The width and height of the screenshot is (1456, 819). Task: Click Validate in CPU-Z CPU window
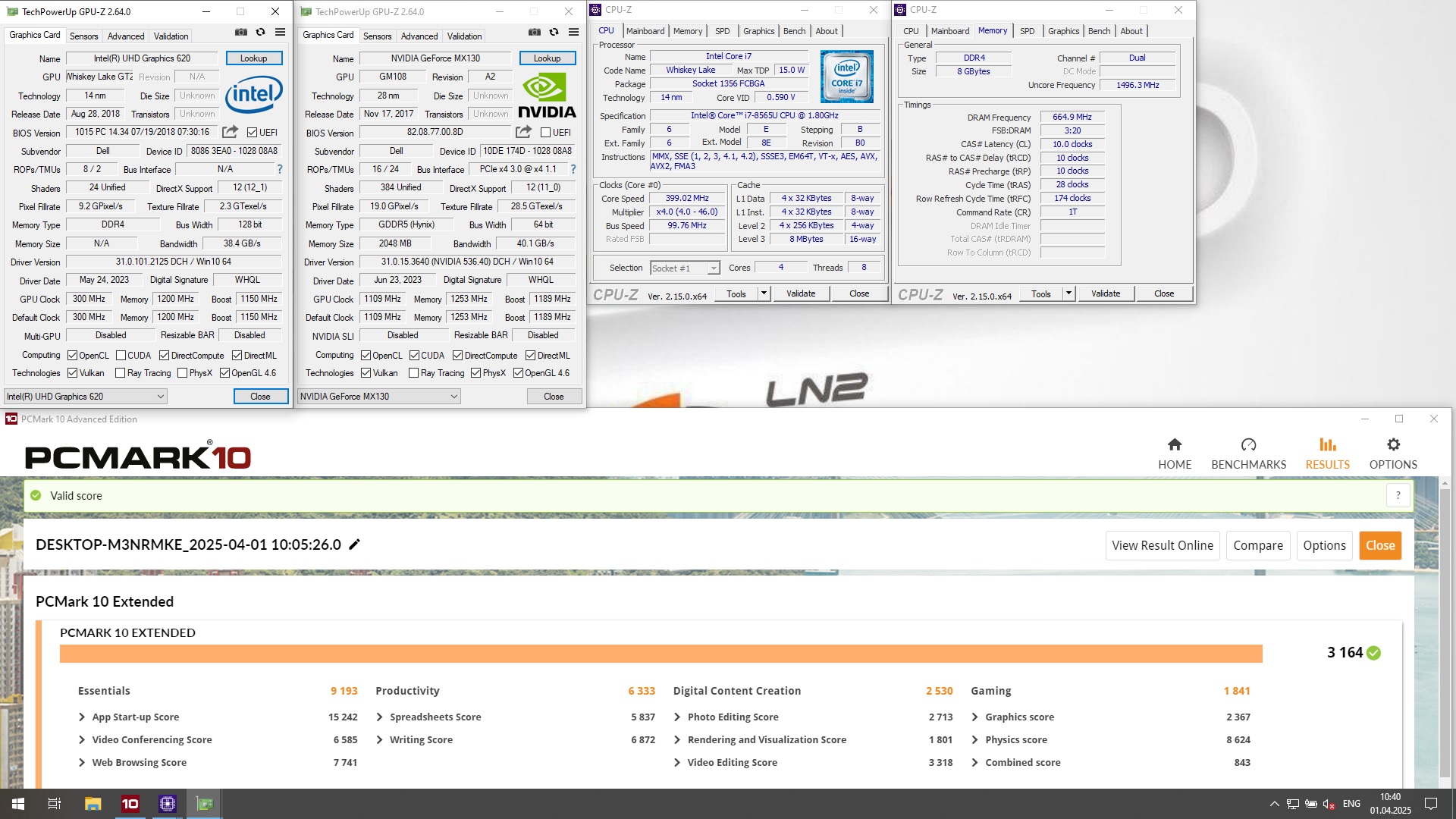point(801,293)
